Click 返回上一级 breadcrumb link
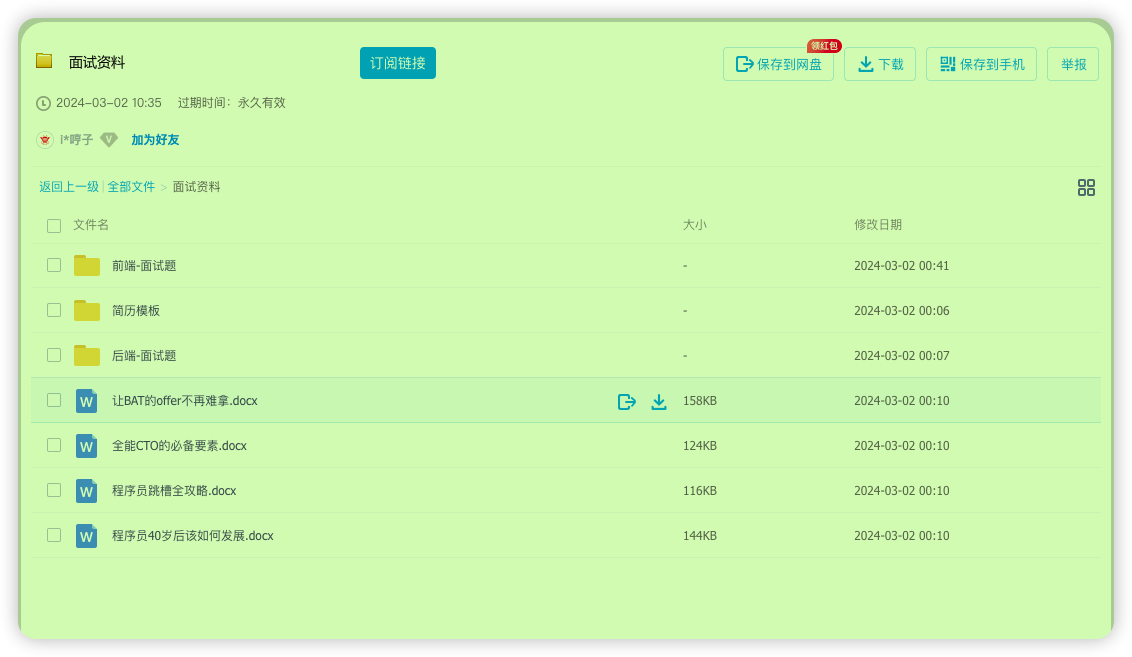This screenshot has height=657, width=1132. click(x=69, y=187)
